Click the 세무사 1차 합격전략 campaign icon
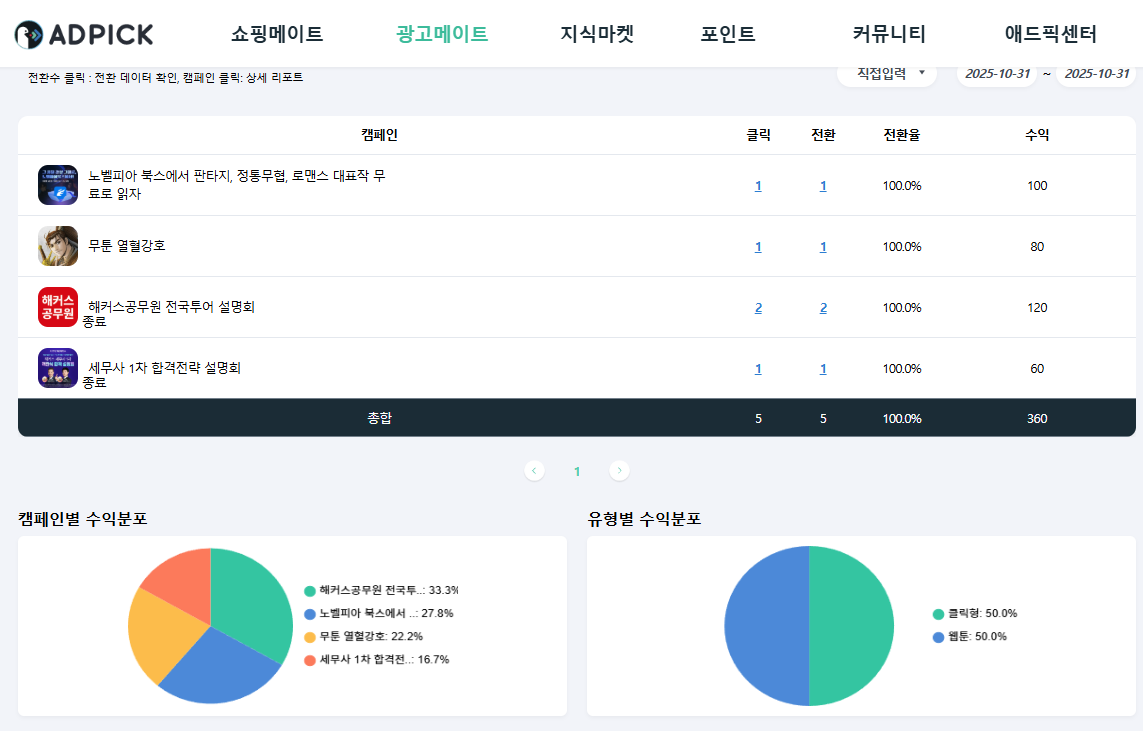The image size is (1143, 731). point(58,368)
